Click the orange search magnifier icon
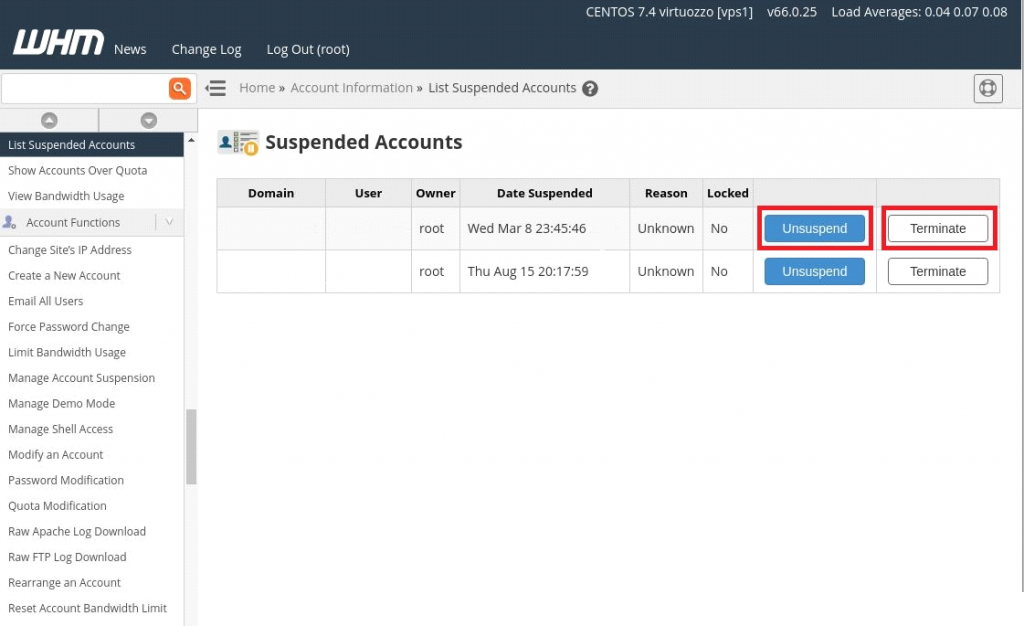This screenshot has height=626, width=1024. [180, 88]
